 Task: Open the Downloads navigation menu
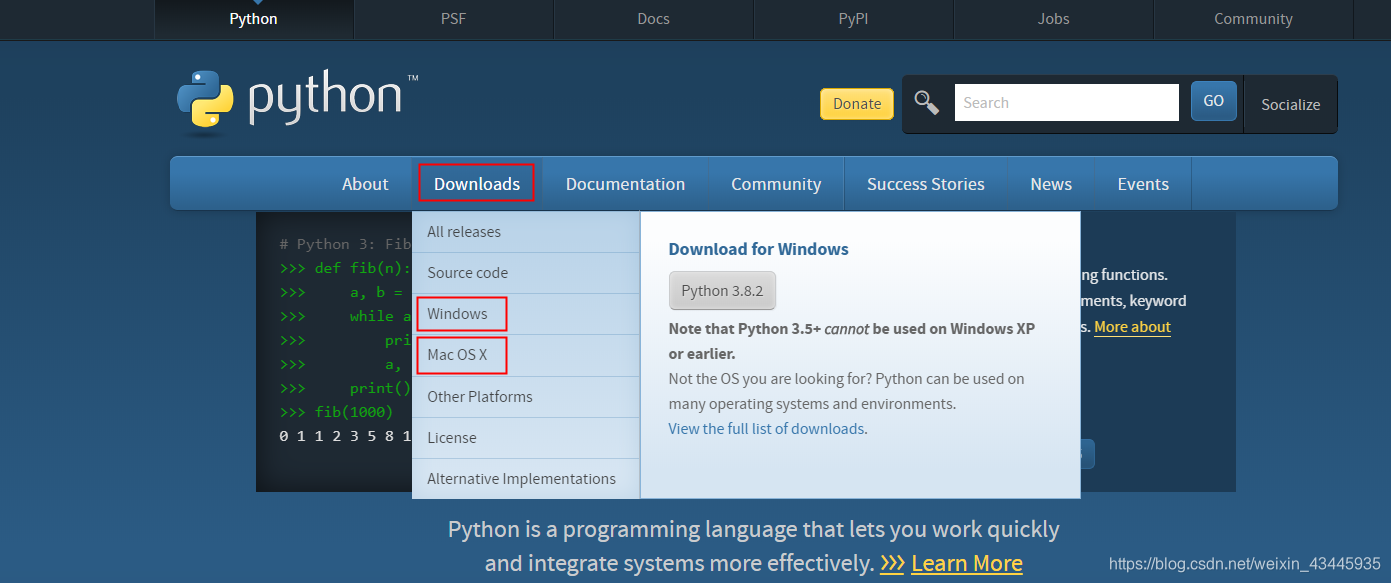(477, 184)
